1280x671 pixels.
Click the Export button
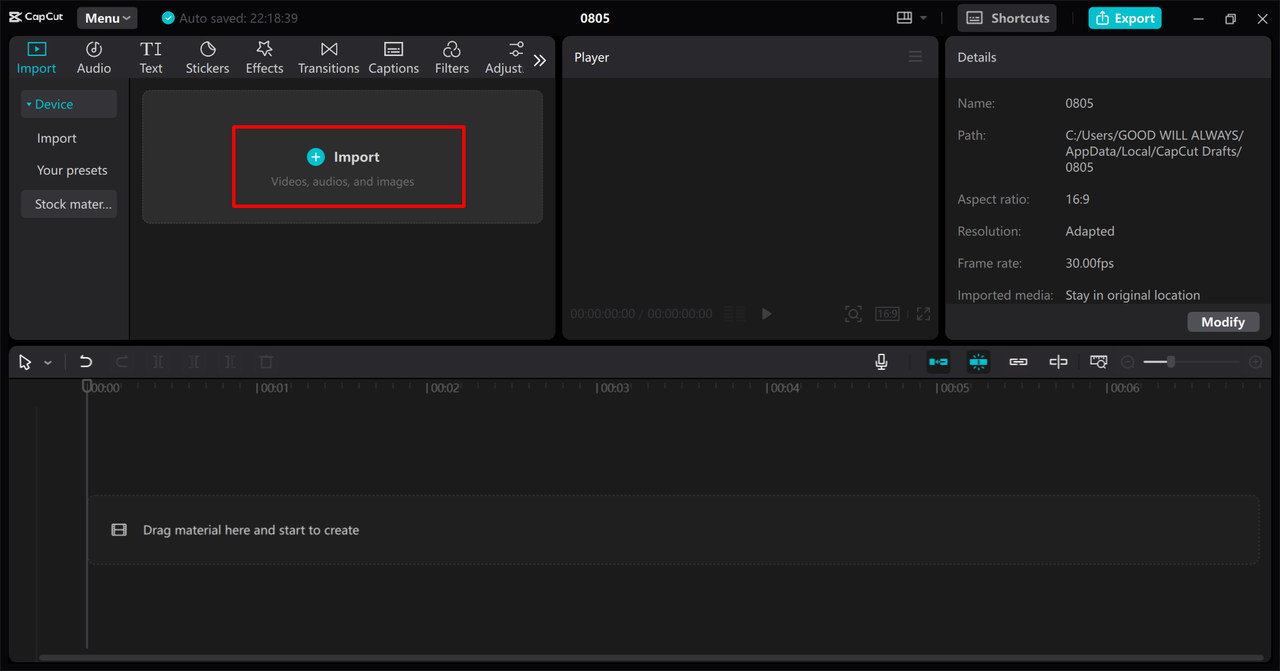click(1125, 18)
